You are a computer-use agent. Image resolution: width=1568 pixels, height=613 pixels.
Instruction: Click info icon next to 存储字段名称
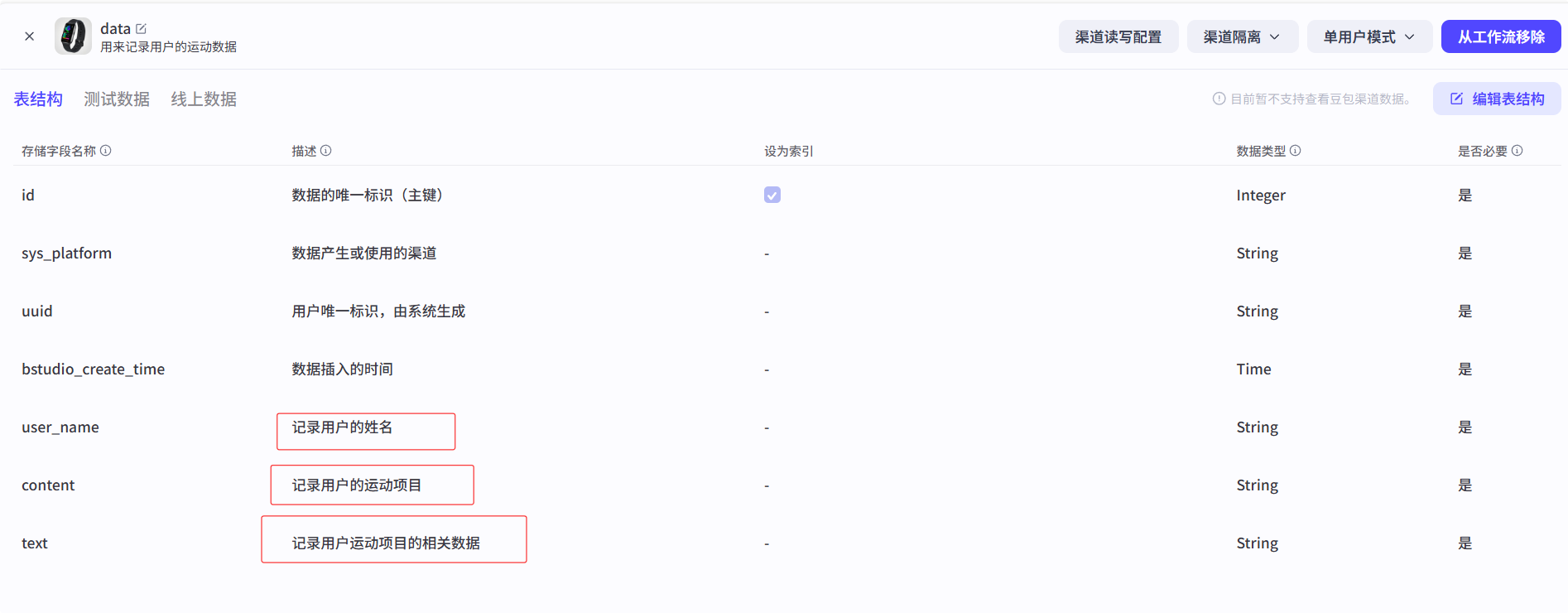106,151
